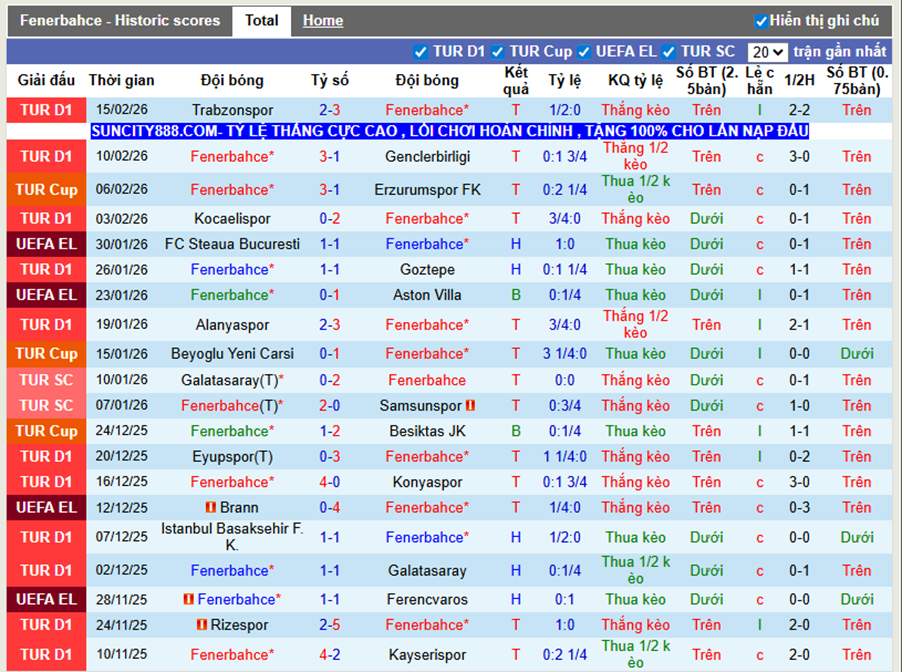Click Galatasaray(T)* in the 10/01/26 row
902x672 pixels.
click(232, 380)
